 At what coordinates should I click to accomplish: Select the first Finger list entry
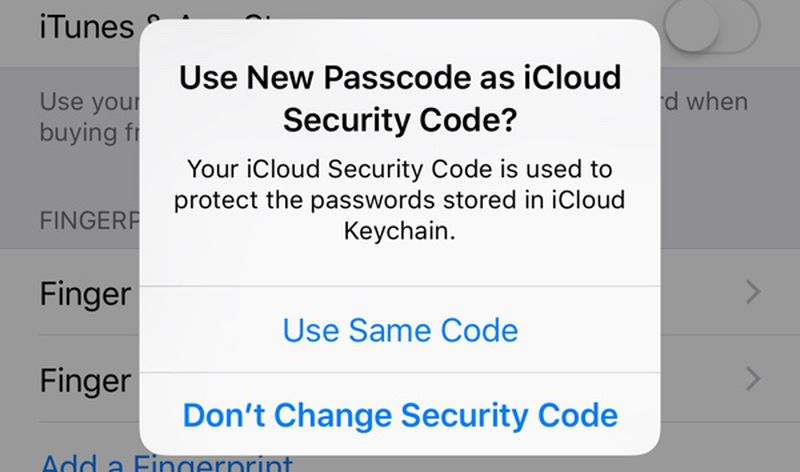coord(85,294)
